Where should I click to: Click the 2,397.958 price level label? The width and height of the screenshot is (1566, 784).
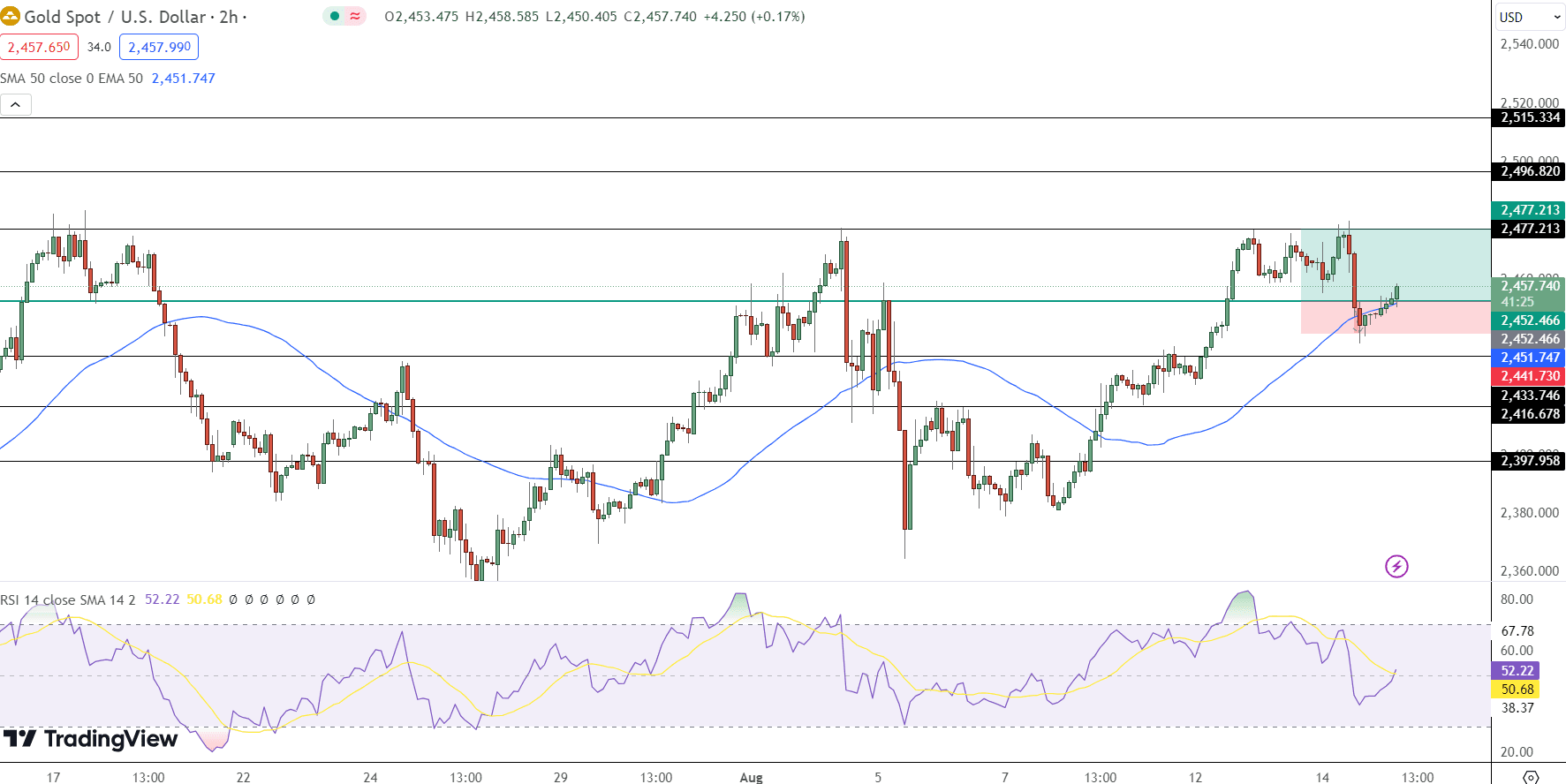point(1529,461)
